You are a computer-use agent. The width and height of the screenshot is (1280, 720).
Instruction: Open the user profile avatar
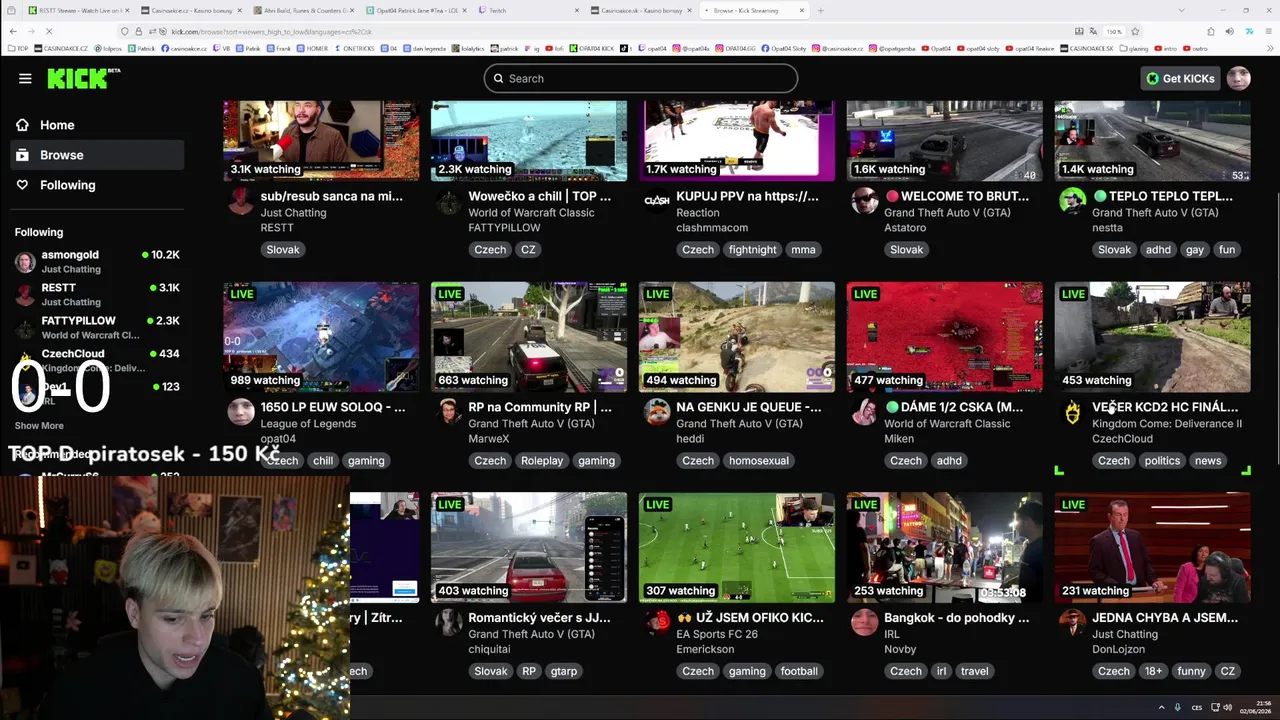tap(1238, 78)
